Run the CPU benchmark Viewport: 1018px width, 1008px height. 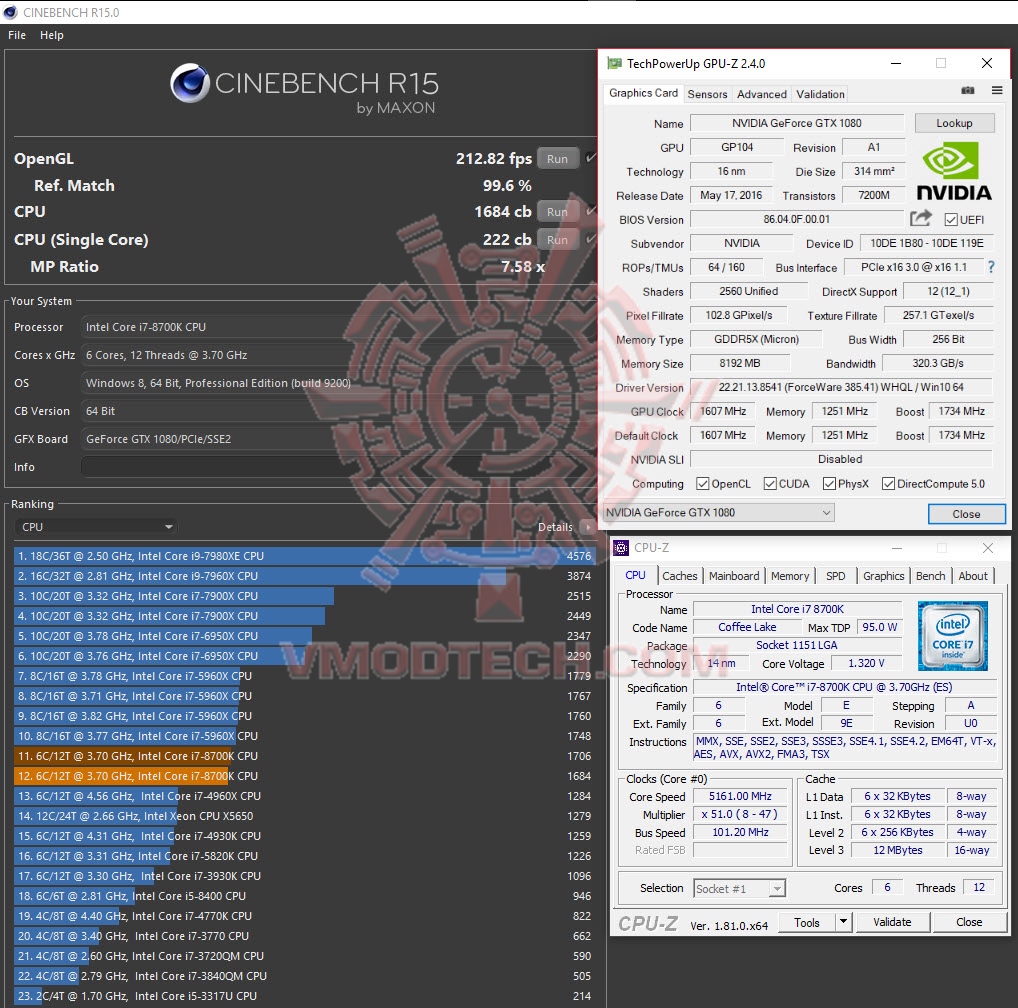557,212
